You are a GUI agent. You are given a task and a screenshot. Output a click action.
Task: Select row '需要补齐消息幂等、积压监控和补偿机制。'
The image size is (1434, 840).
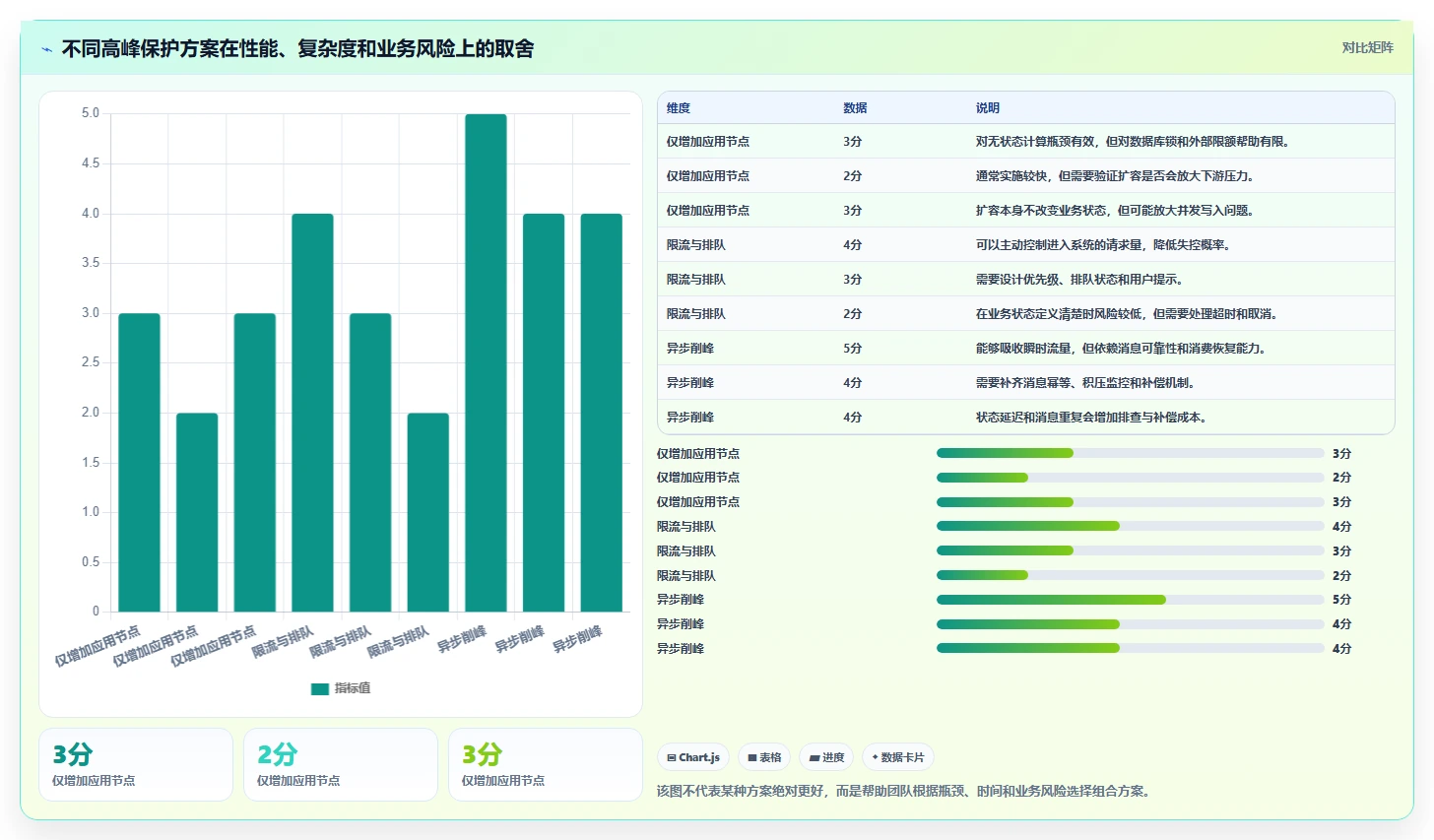click(x=1026, y=383)
